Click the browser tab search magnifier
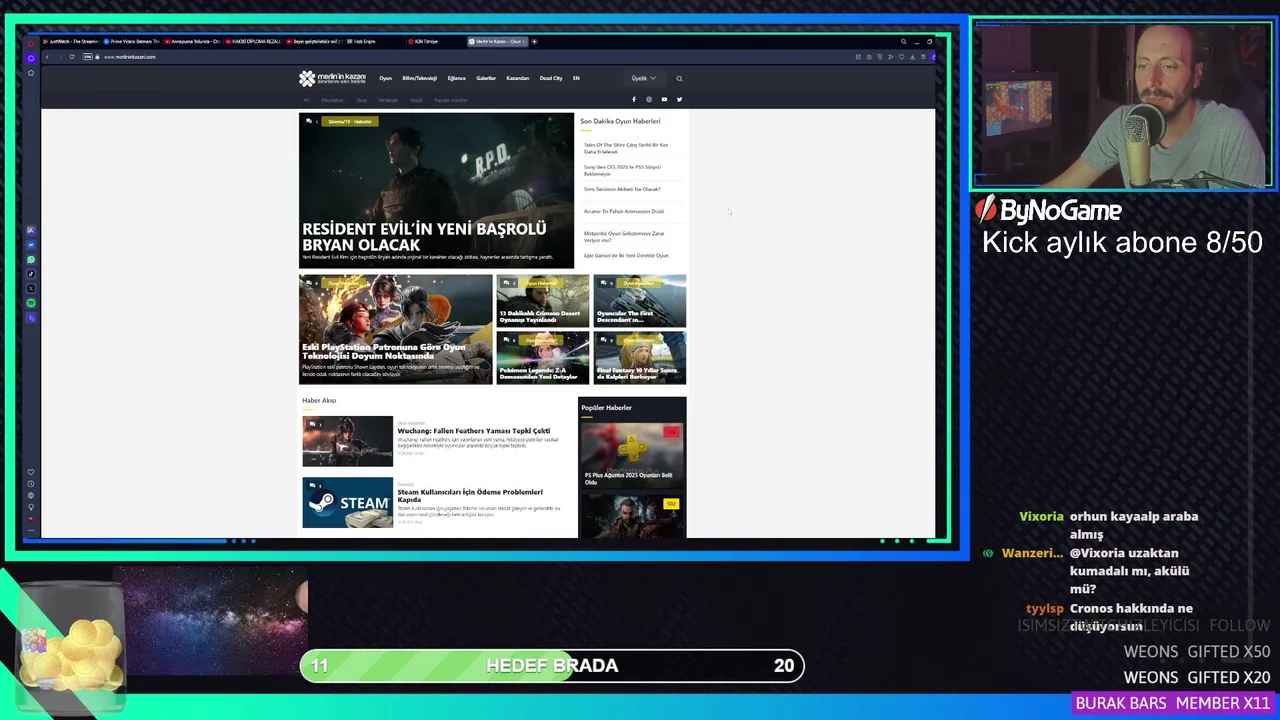1280x720 pixels. (x=903, y=42)
